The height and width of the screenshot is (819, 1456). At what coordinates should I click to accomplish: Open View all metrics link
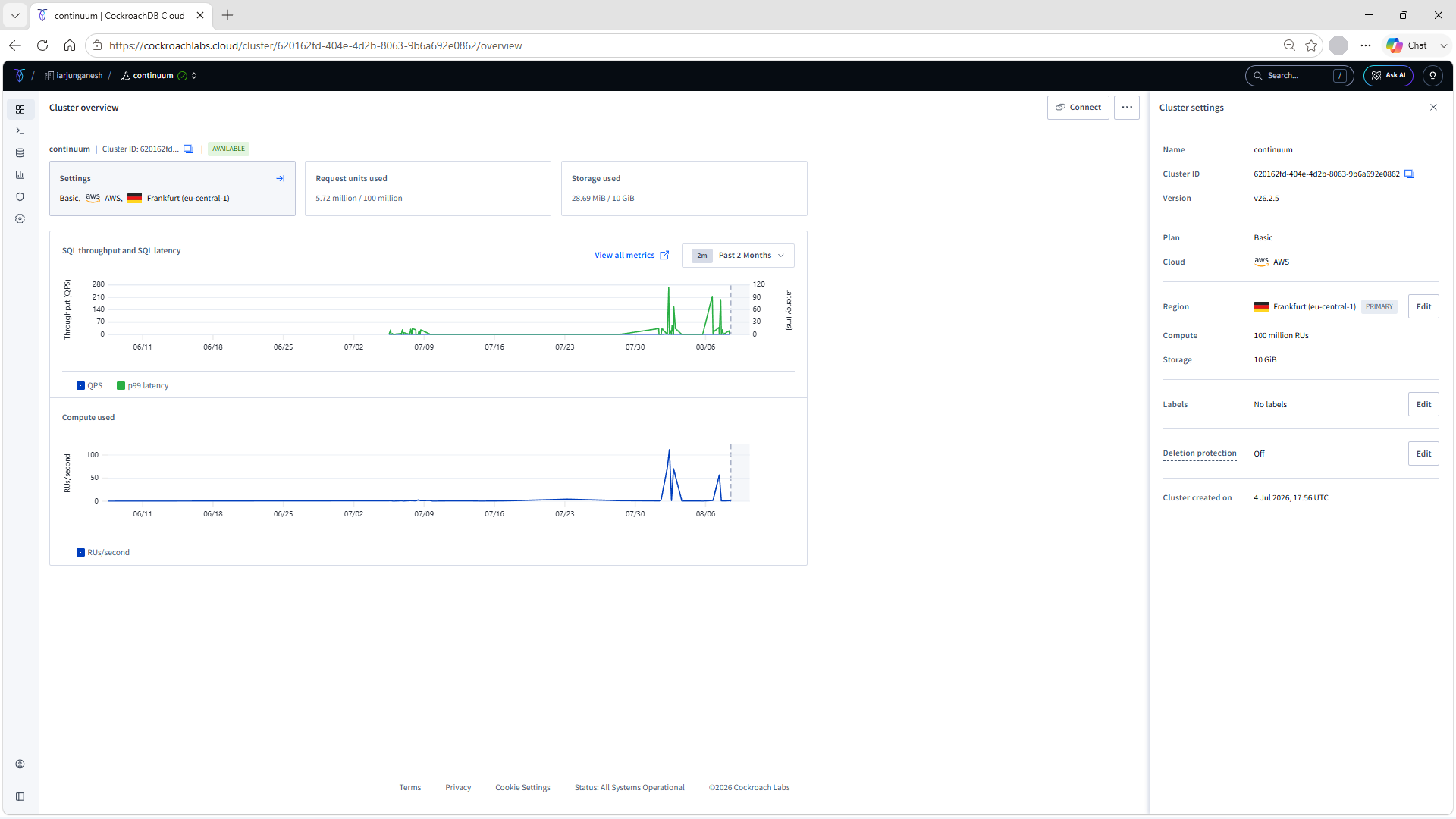(x=632, y=256)
